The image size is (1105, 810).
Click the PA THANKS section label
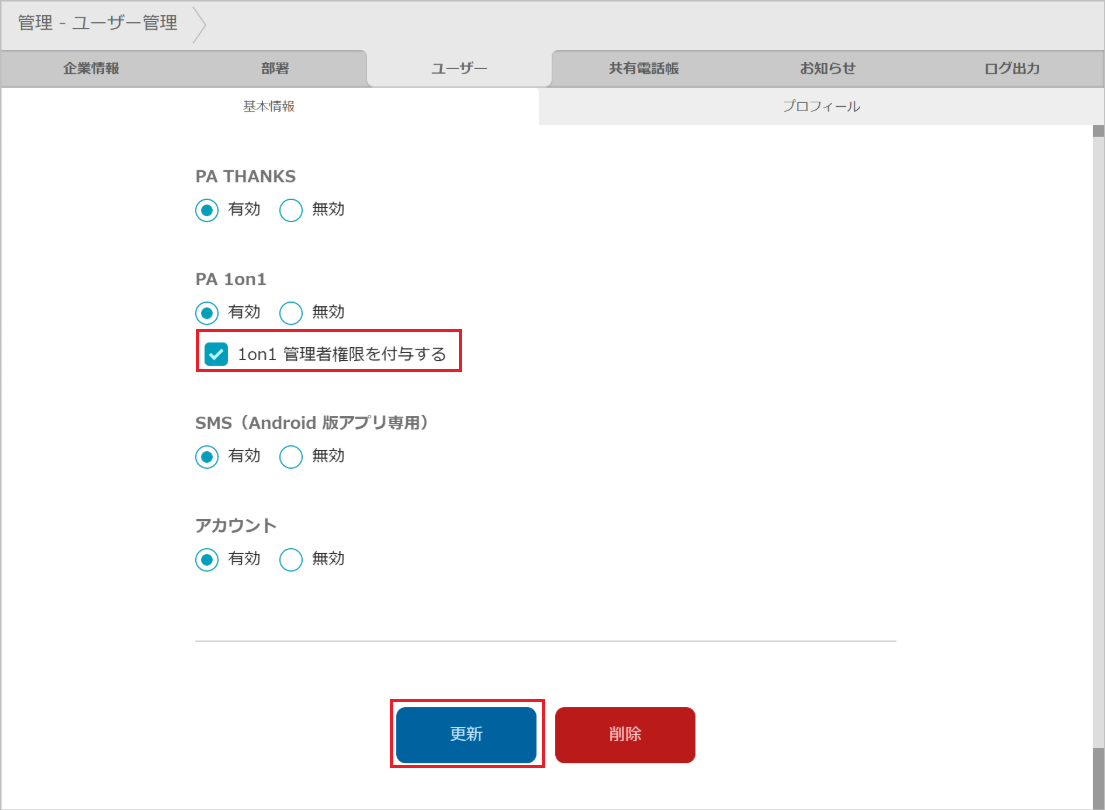click(245, 176)
